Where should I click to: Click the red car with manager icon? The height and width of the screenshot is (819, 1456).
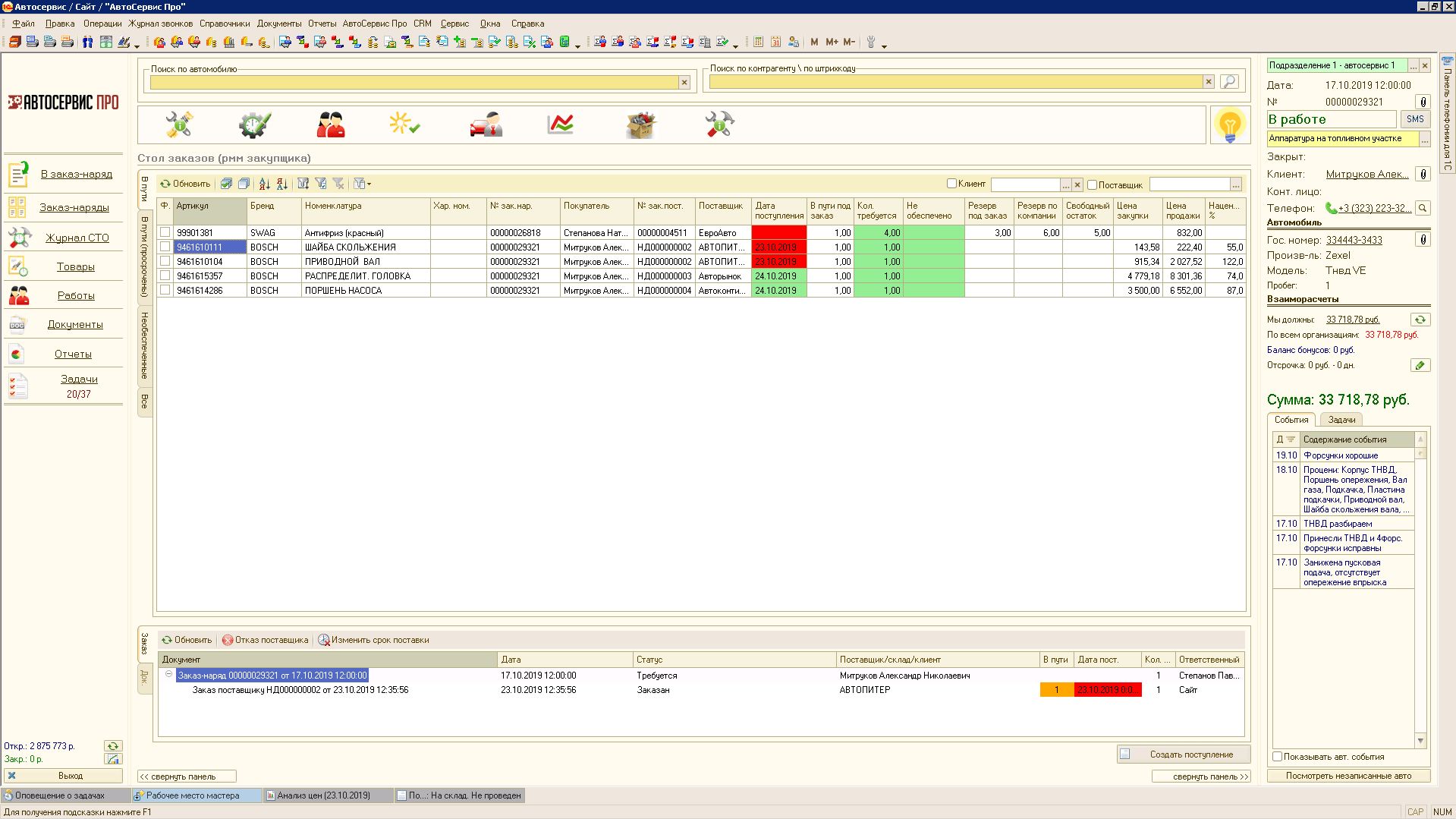click(x=486, y=124)
